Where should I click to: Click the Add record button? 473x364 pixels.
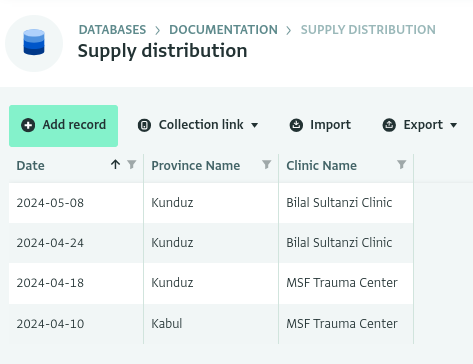pos(63,126)
